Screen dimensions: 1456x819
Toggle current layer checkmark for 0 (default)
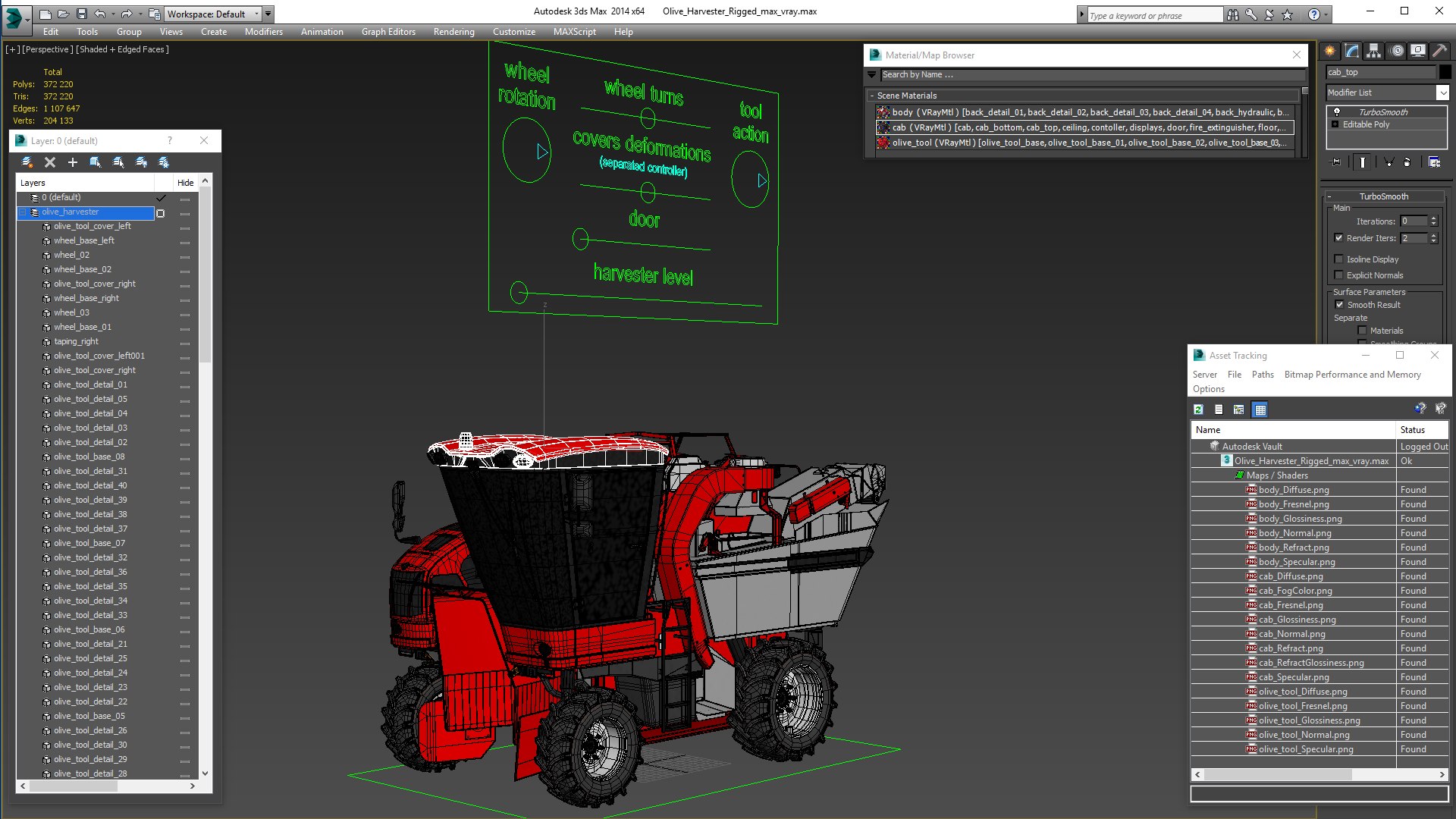(x=161, y=198)
